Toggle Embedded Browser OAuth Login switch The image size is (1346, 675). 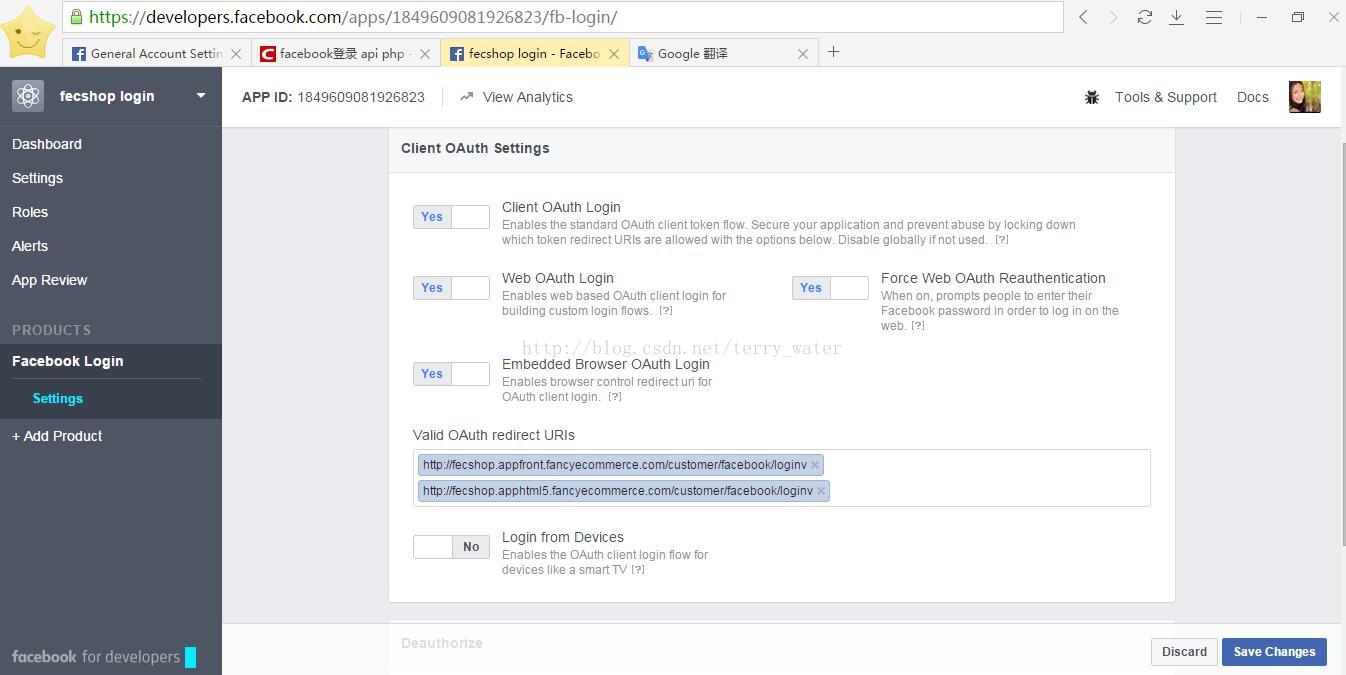(x=451, y=374)
